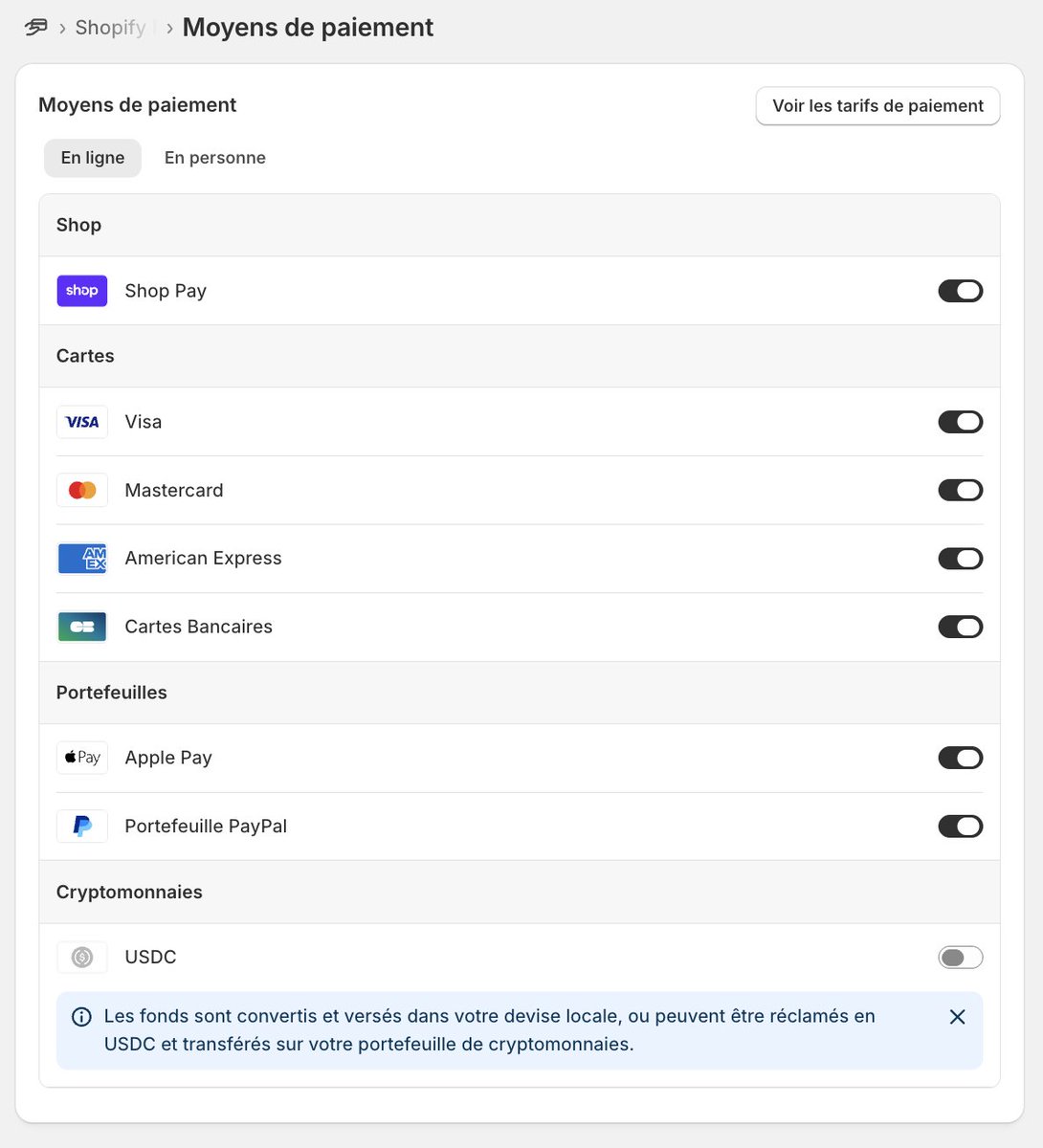Select the En ligne tab
The image size is (1043, 1148).
click(x=93, y=158)
